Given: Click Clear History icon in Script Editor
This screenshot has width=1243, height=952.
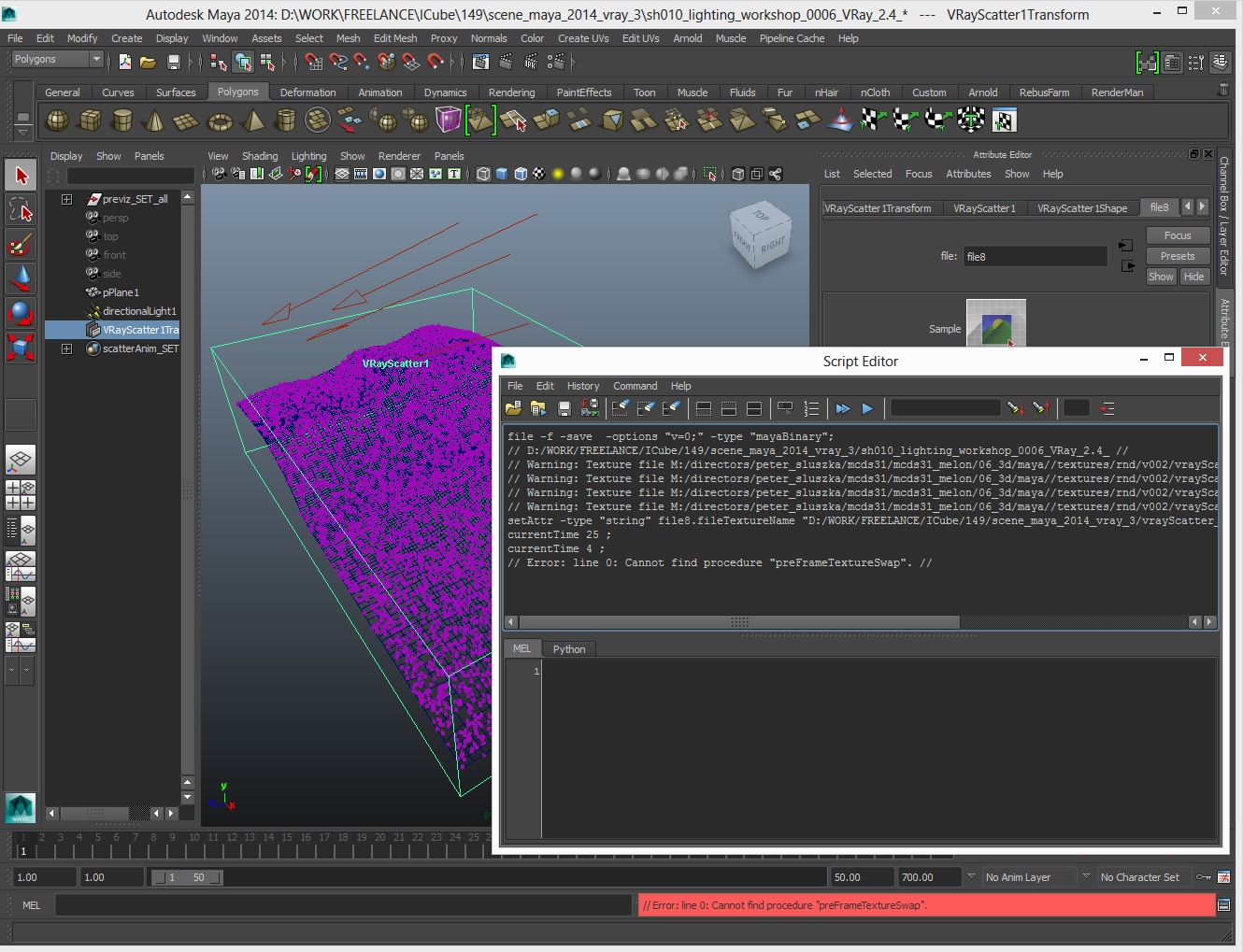Looking at the screenshot, I should click(620, 408).
